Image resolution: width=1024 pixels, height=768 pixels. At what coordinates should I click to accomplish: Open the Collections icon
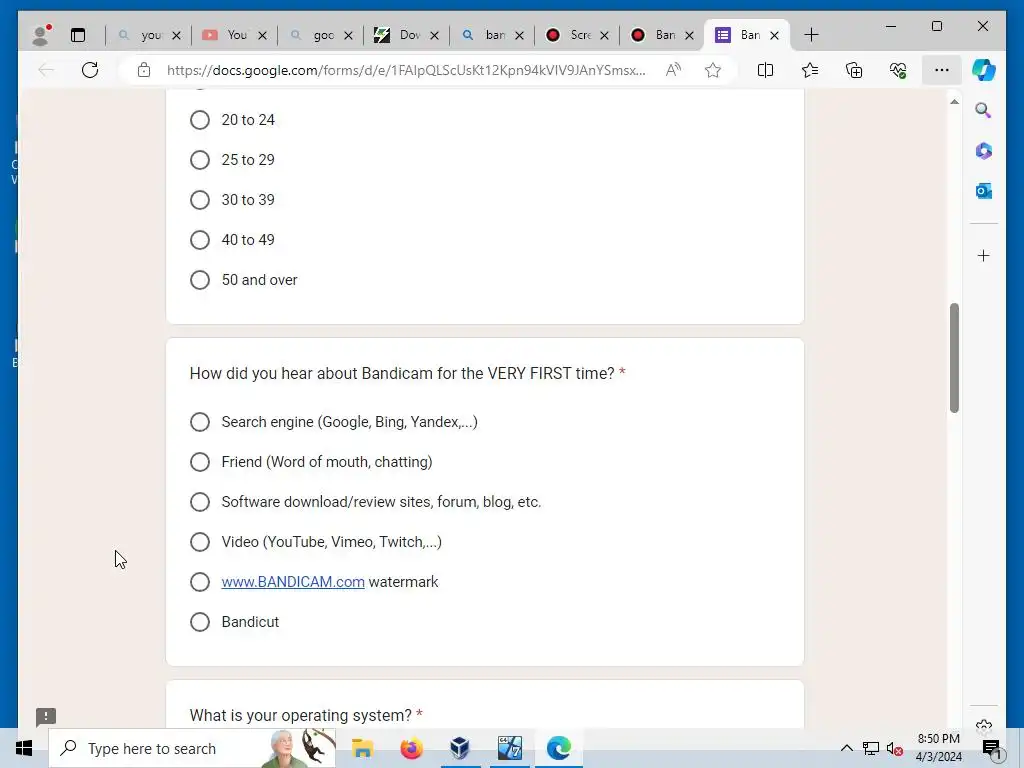[x=854, y=70]
